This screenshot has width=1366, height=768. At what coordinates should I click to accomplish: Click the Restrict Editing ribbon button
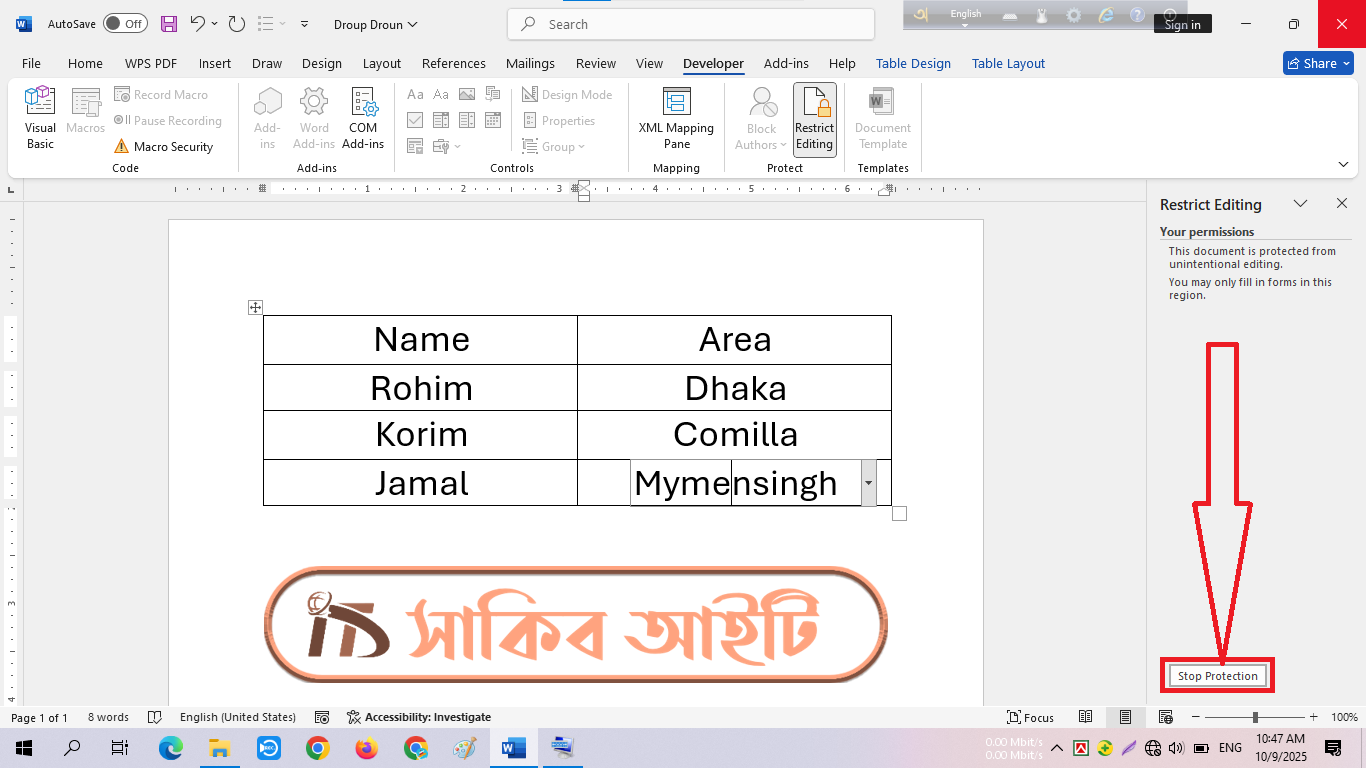814,118
